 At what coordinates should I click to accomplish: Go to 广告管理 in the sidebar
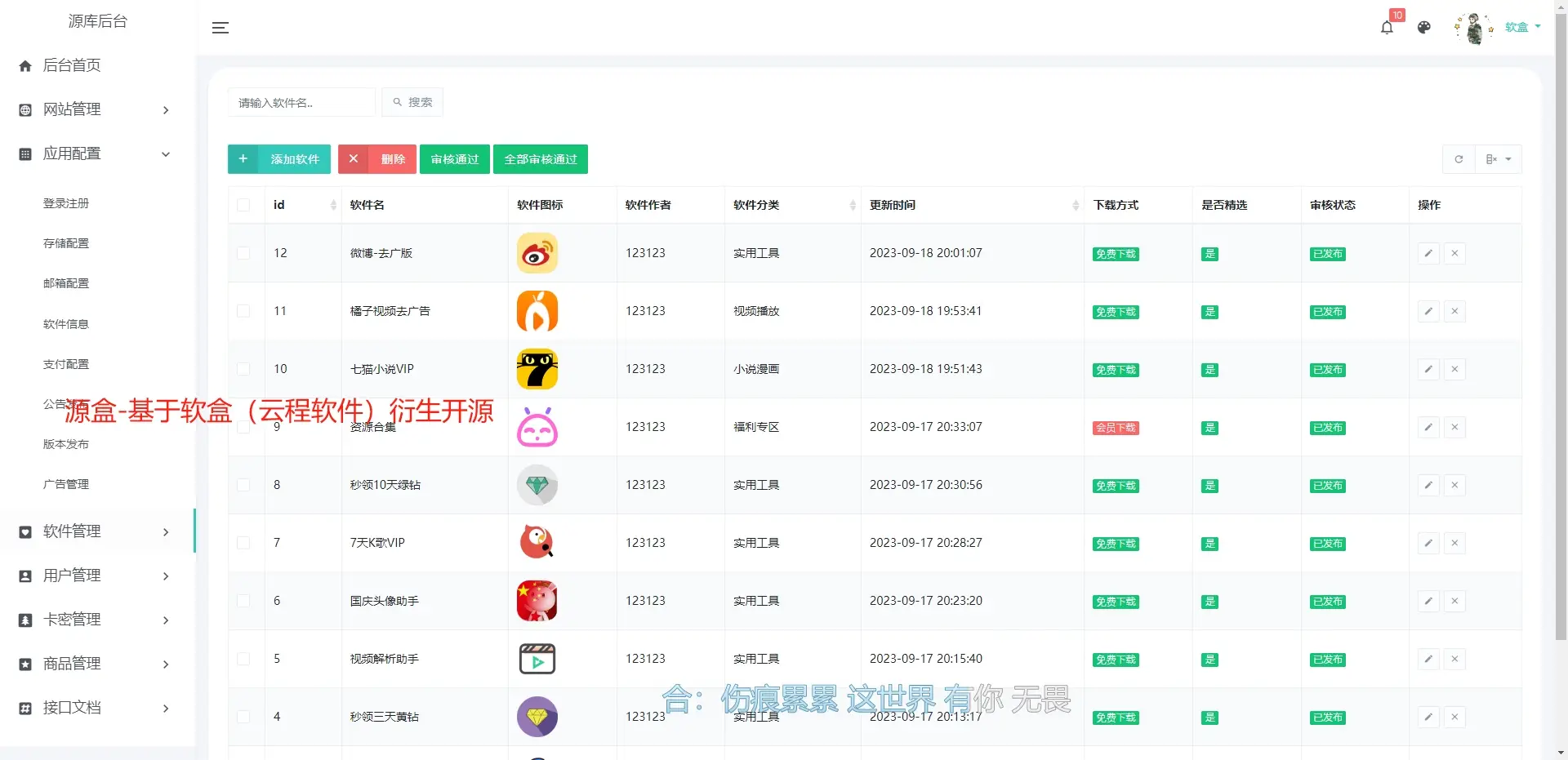[66, 484]
